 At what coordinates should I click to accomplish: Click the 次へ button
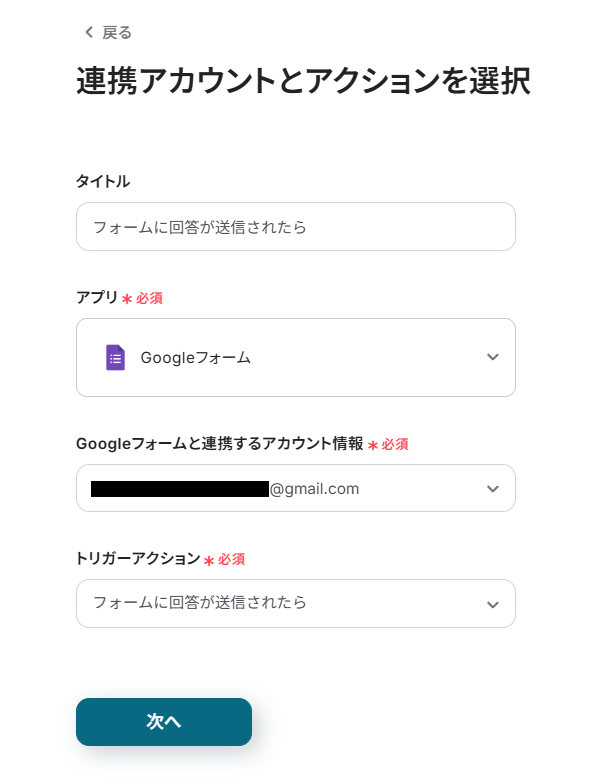click(164, 721)
